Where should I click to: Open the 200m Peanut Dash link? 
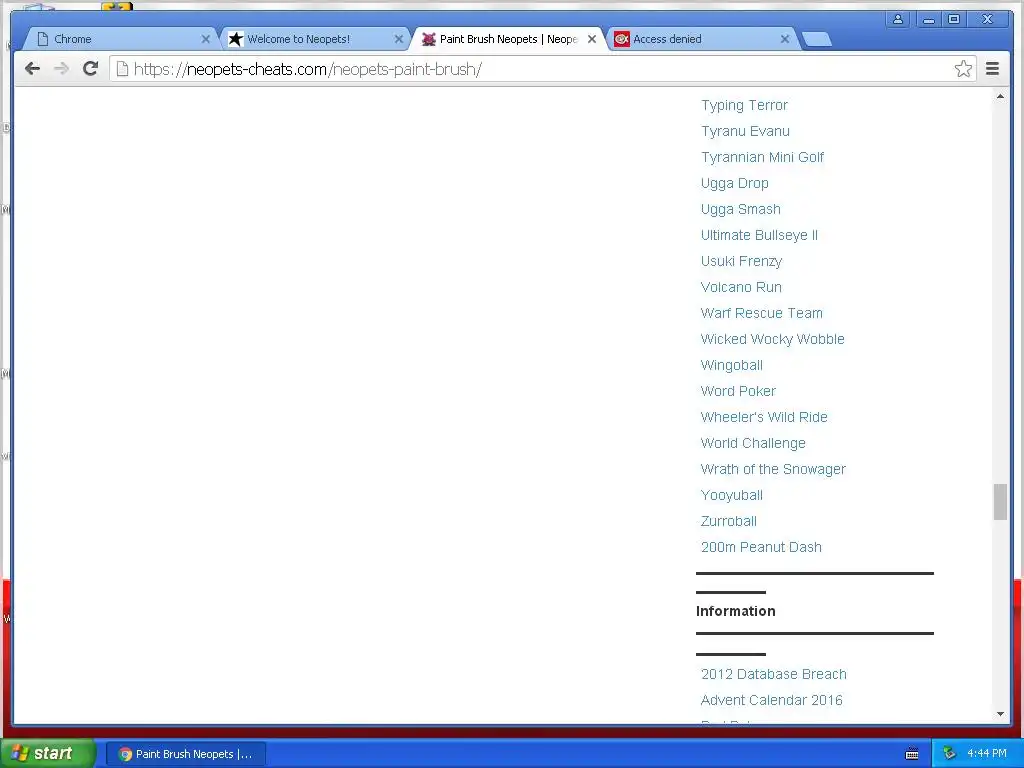pos(761,547)
